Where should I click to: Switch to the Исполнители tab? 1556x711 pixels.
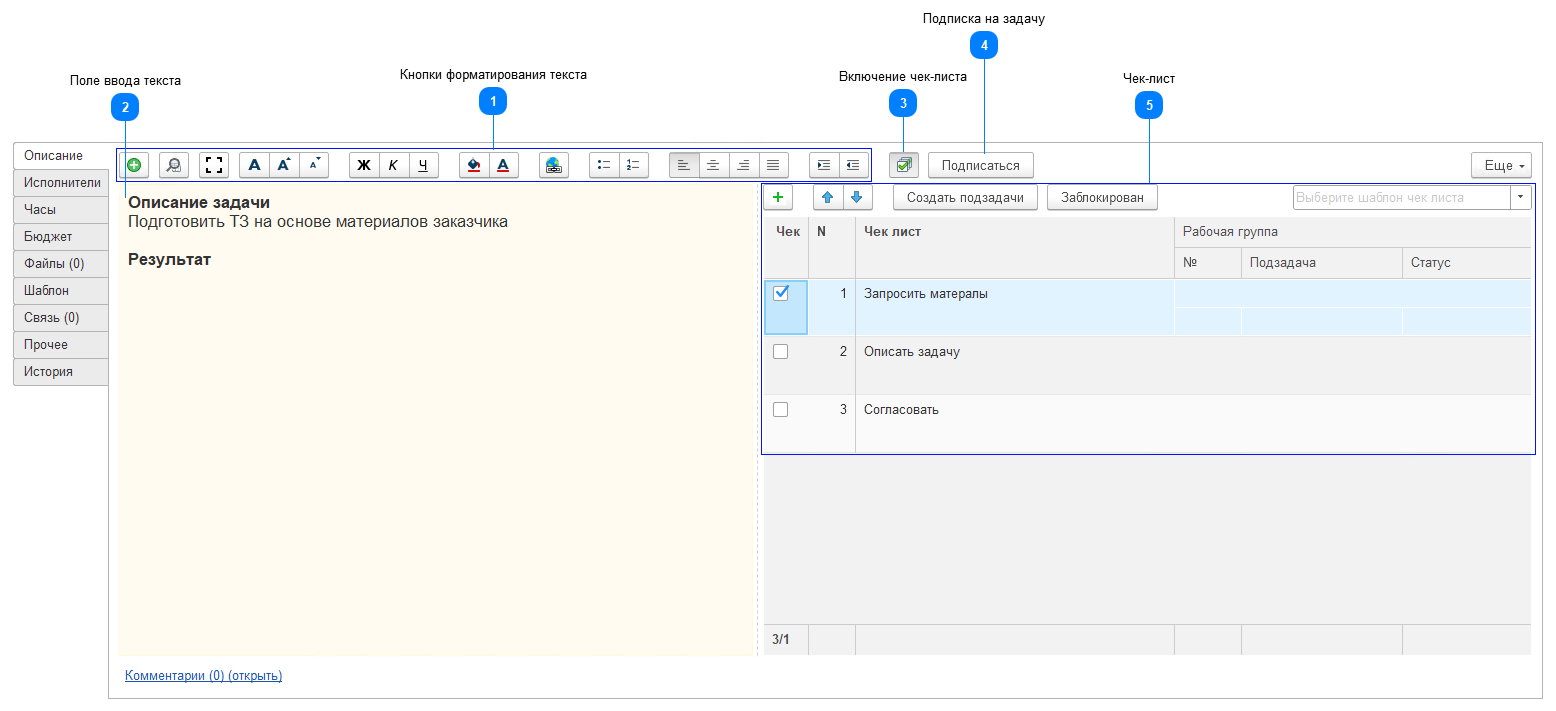point(61,183)
